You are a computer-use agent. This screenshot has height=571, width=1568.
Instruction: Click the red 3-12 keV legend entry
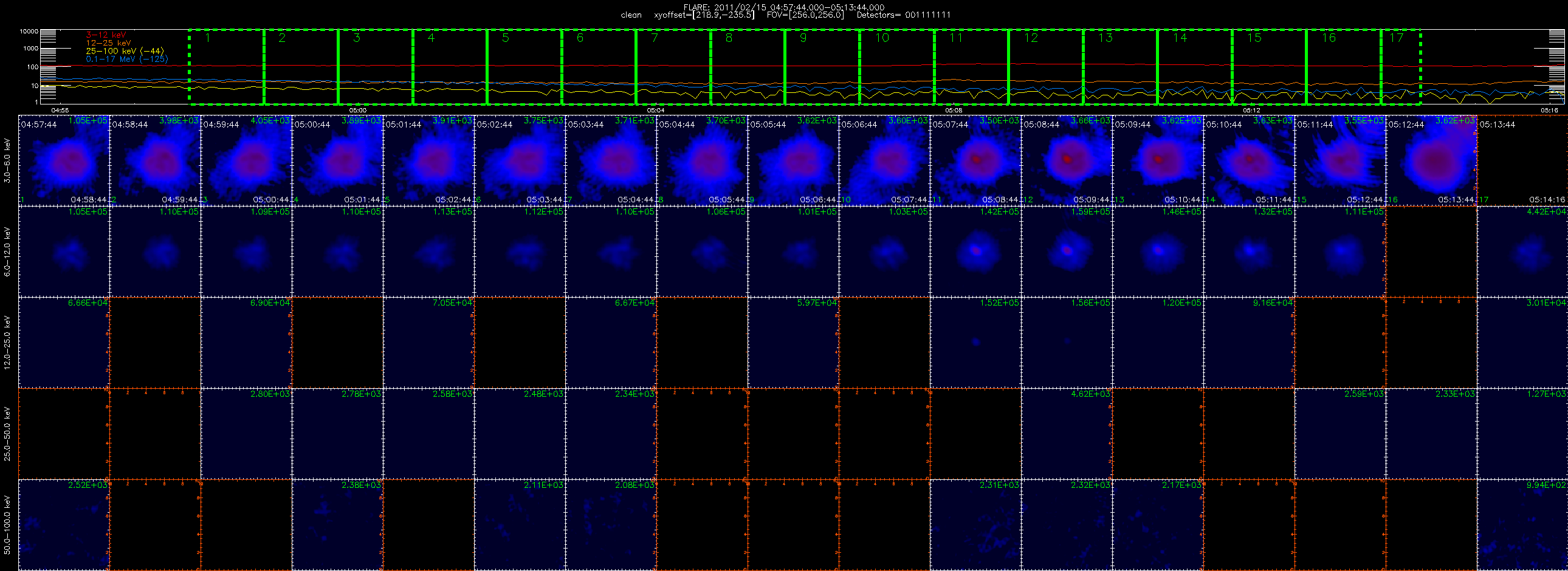click(x=106, y=35)
